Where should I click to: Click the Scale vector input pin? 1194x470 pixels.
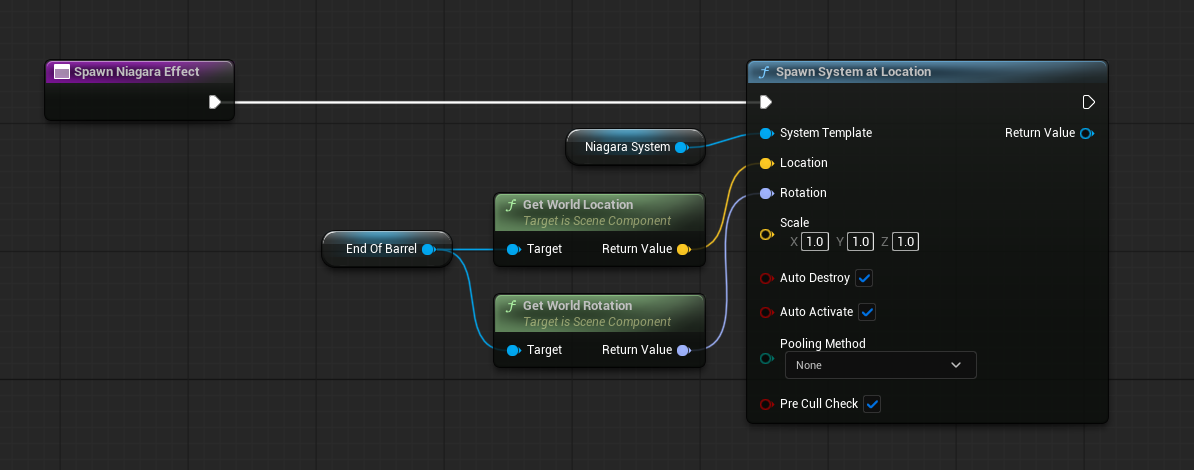(x=766, y=235)
